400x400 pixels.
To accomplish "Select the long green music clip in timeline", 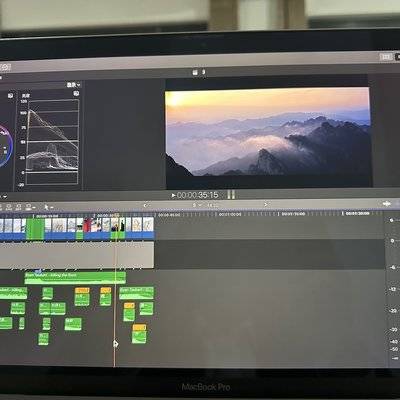I will coord(75,278).
